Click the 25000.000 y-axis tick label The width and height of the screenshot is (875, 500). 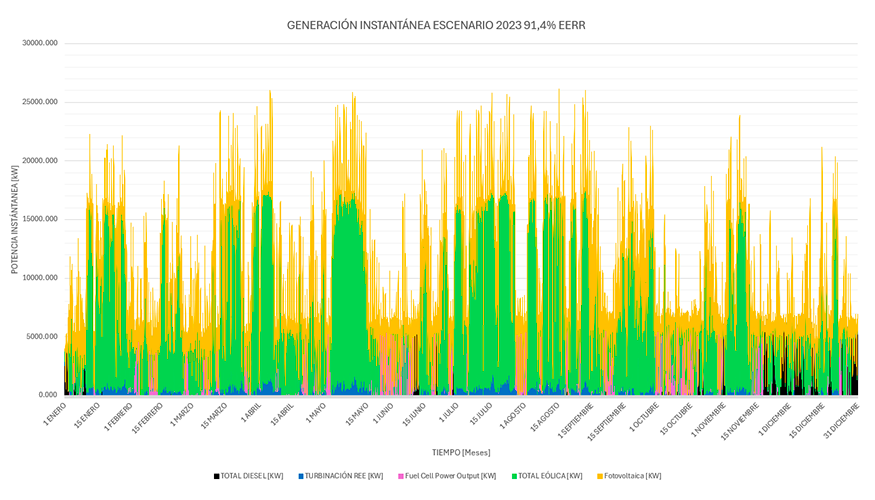[x=38, y=102]
